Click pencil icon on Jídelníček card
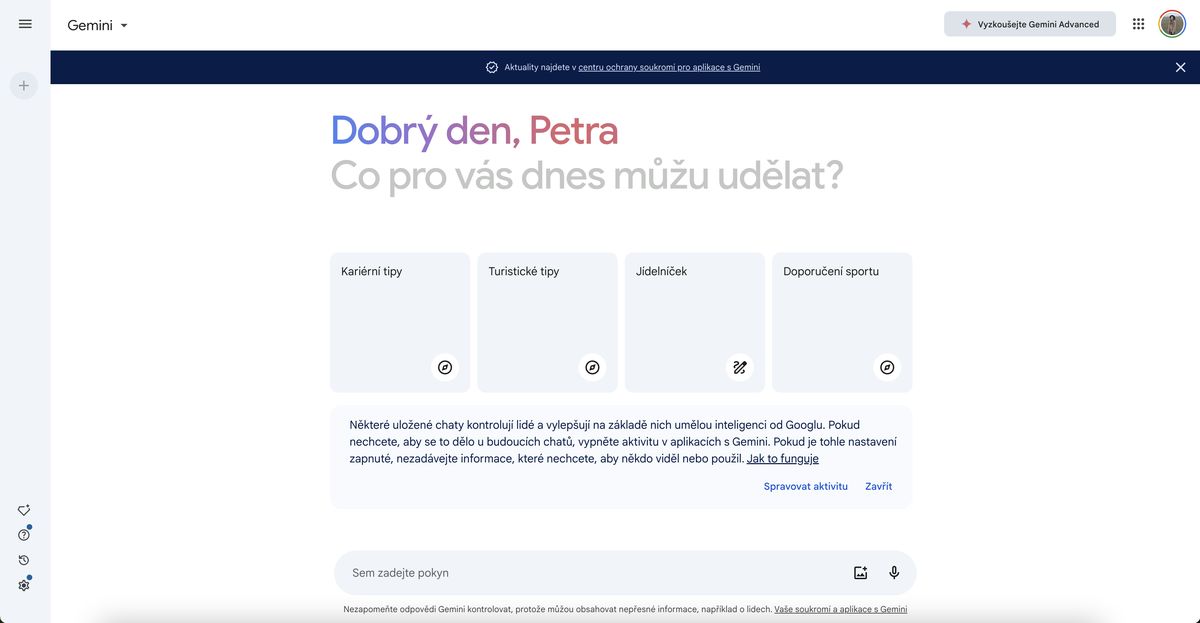 740,367
